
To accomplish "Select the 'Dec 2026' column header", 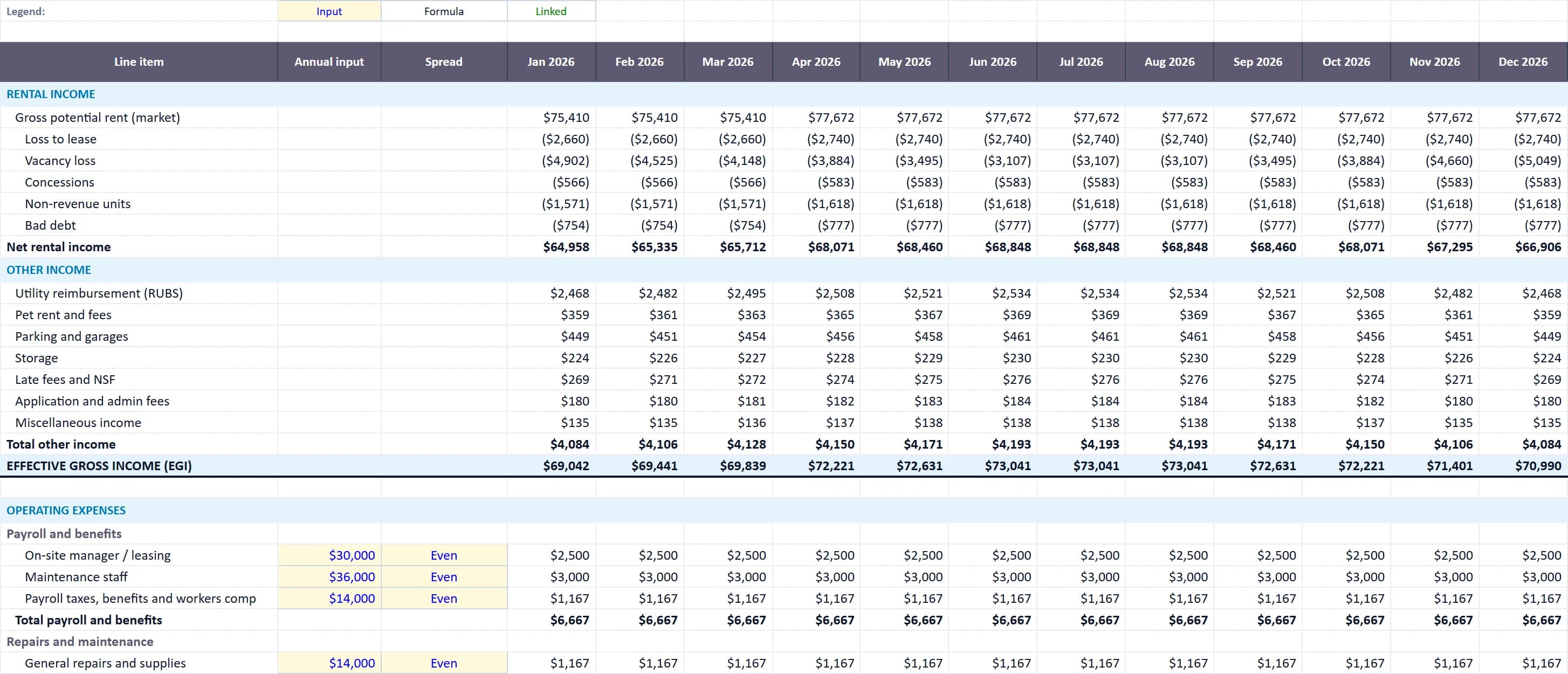I will [1523, 61].
